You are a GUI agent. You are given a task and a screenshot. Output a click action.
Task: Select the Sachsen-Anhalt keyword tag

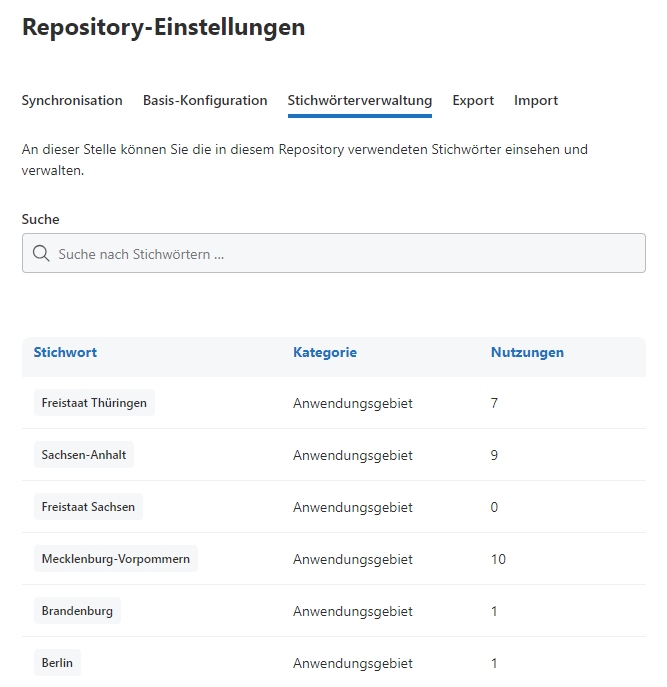[84, 455]
